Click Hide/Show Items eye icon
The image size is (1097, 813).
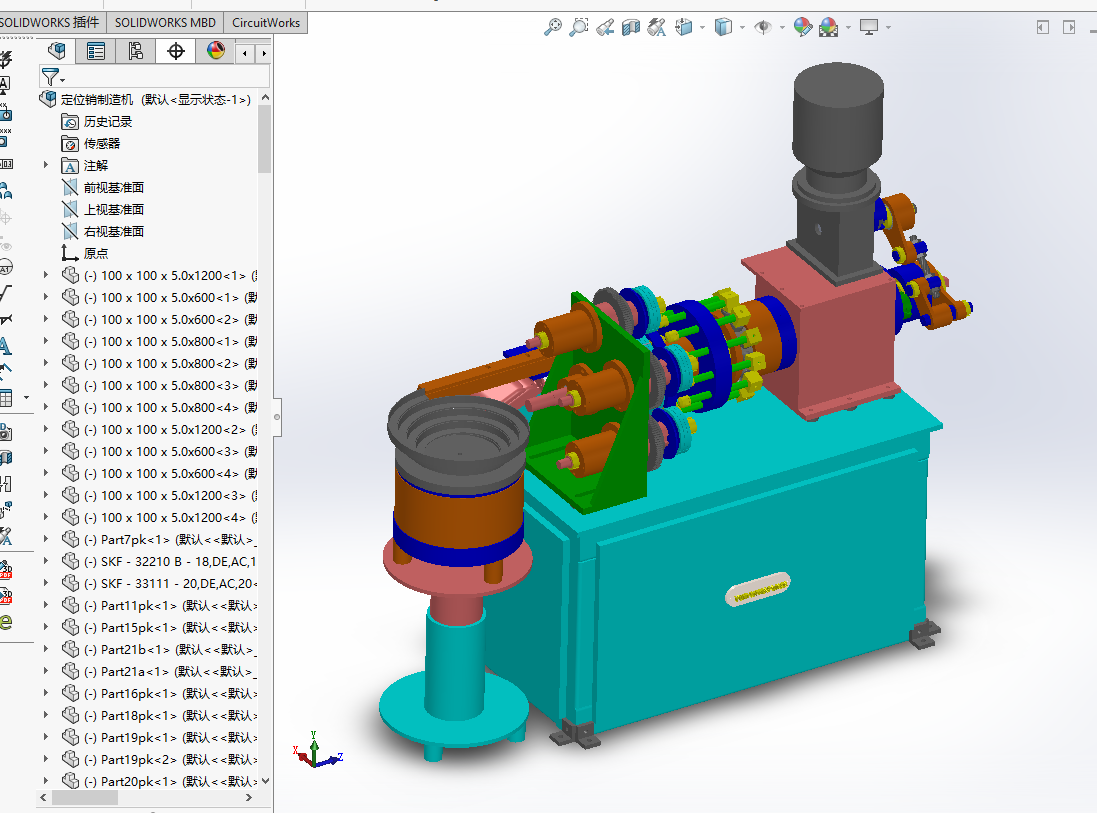[763, 27]
